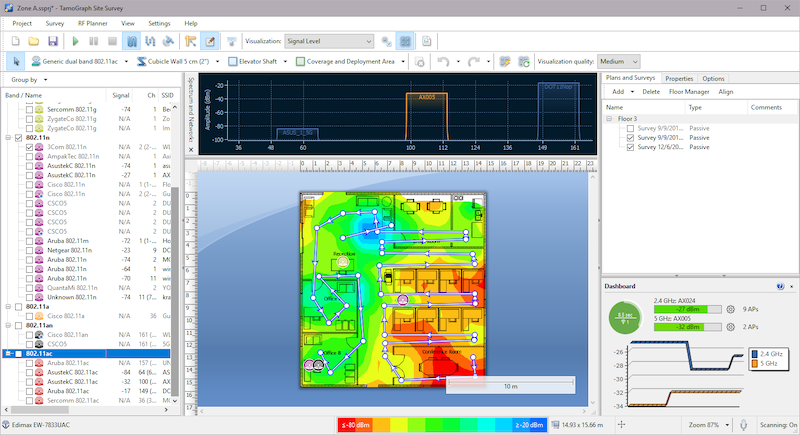This screenshot has width=800, height=435.
Task: Stop the survey recording
Action: (112, 41)
